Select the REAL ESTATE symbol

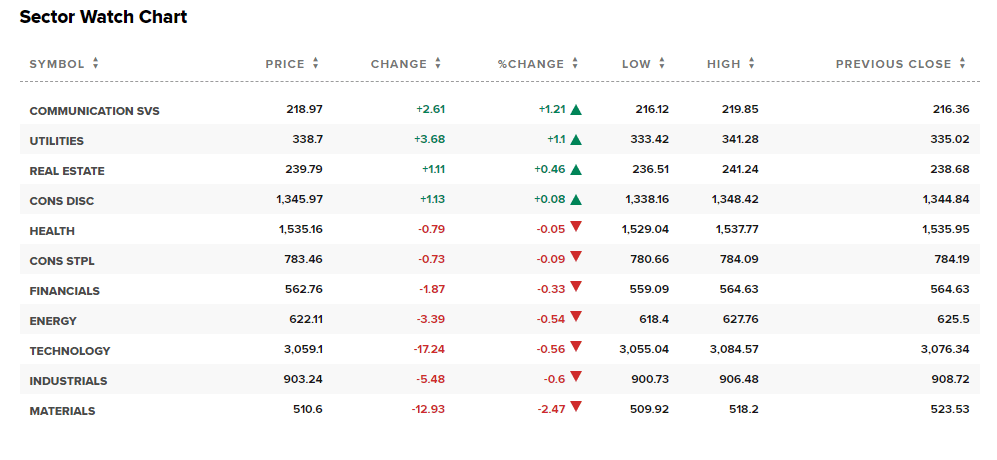67,171
